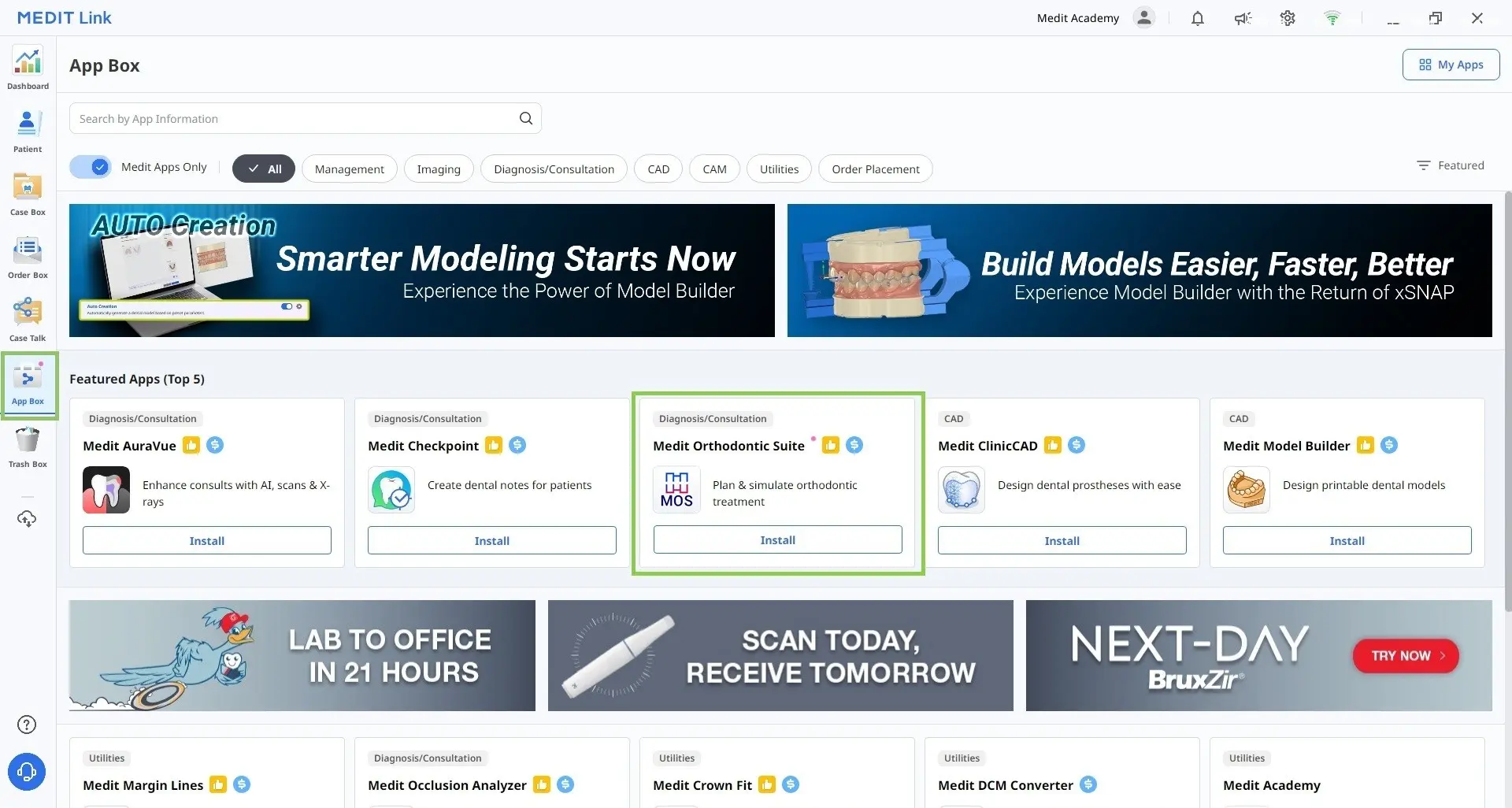Click the blue paid badge beside Medit Checkpoint
Image resolution: width=1512 pixels, height=808 pixels.
pos(517,445)
